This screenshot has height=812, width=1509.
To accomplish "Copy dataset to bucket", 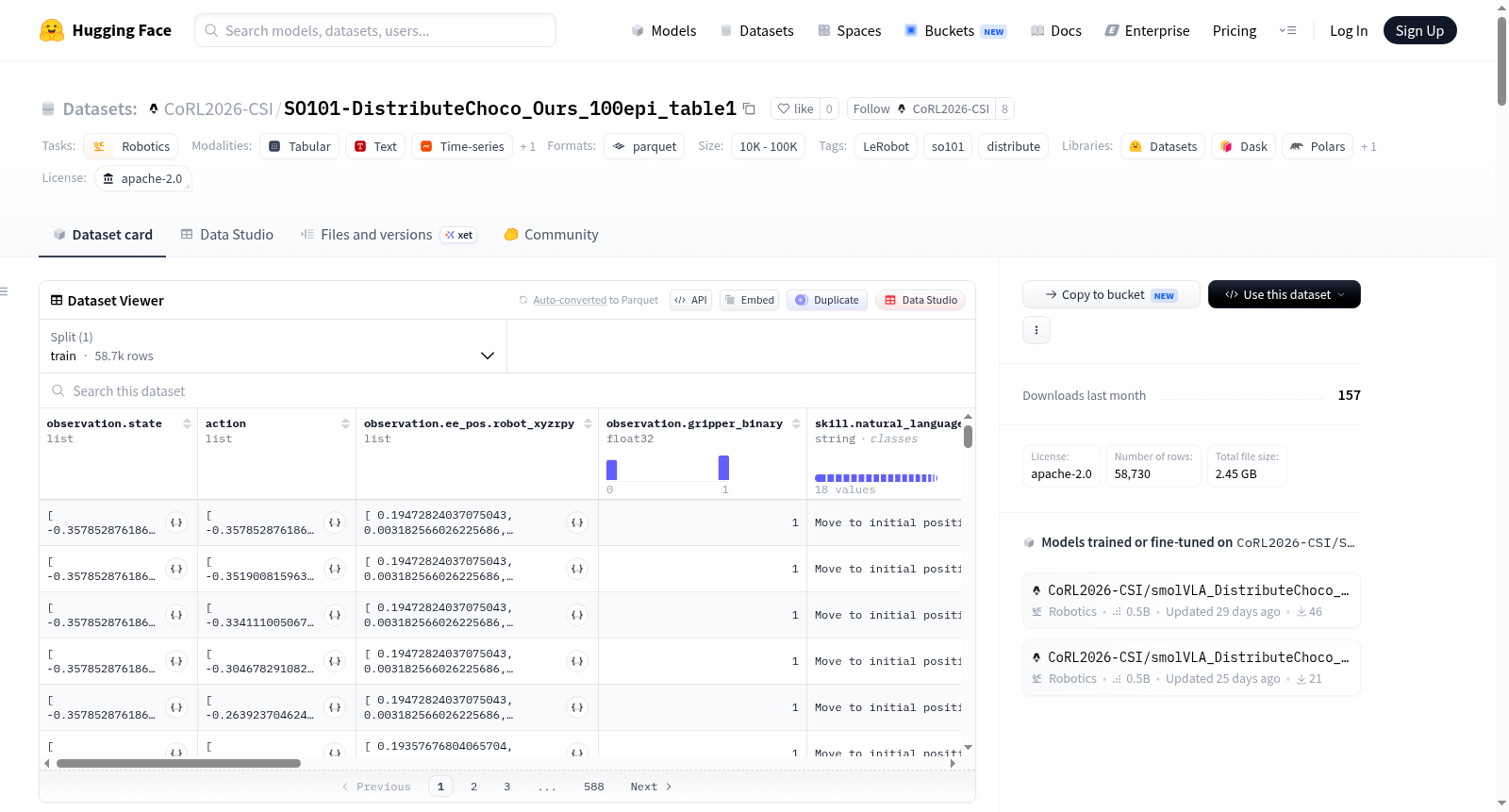I will [1111, 294].
